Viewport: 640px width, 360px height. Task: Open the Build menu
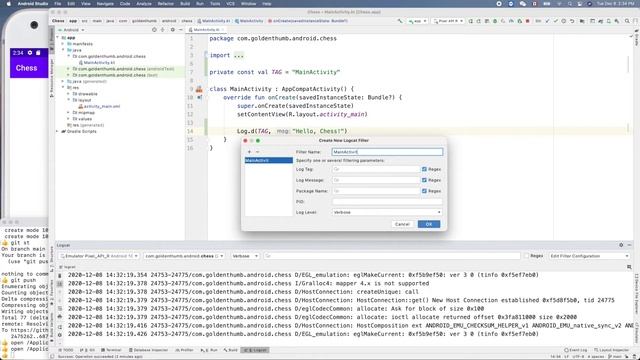click(x=185, y=4)
